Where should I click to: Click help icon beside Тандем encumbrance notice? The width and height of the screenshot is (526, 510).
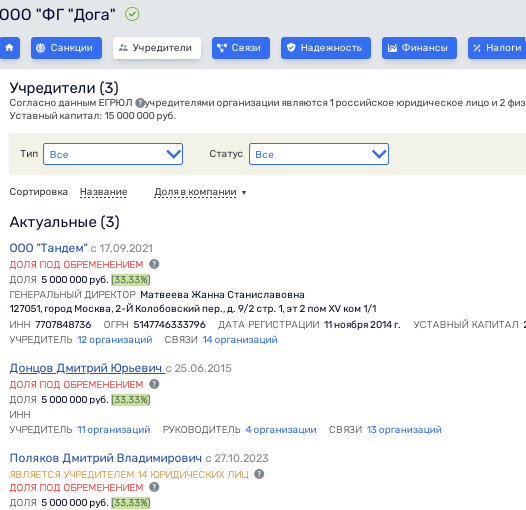(x=154, y=264)
